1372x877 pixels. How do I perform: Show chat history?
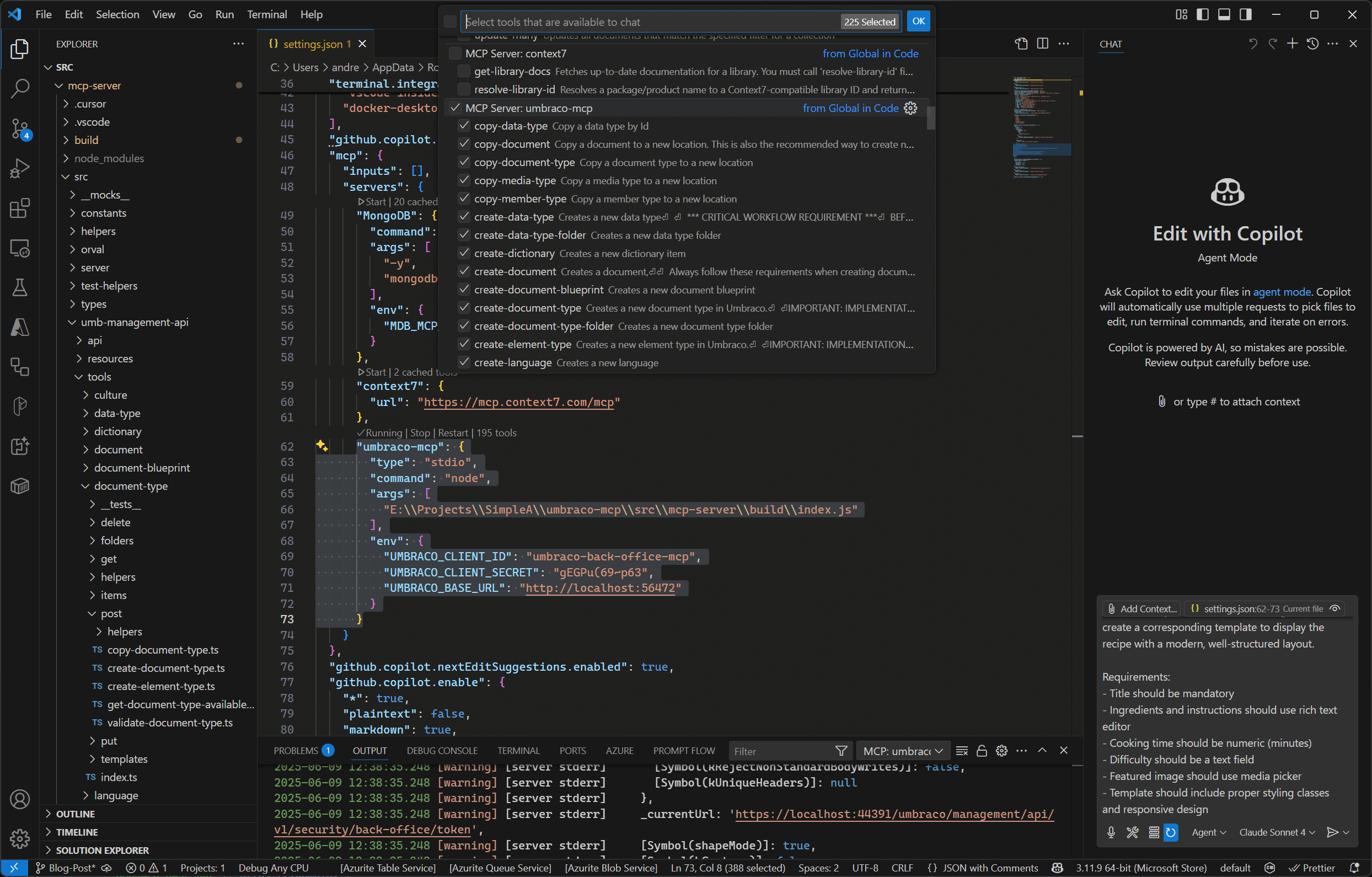(x=1313, y=44)
